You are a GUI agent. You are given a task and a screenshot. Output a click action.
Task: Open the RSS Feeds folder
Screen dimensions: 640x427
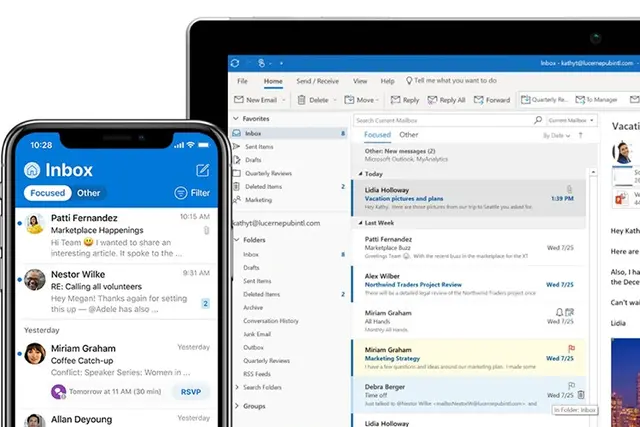257,374
